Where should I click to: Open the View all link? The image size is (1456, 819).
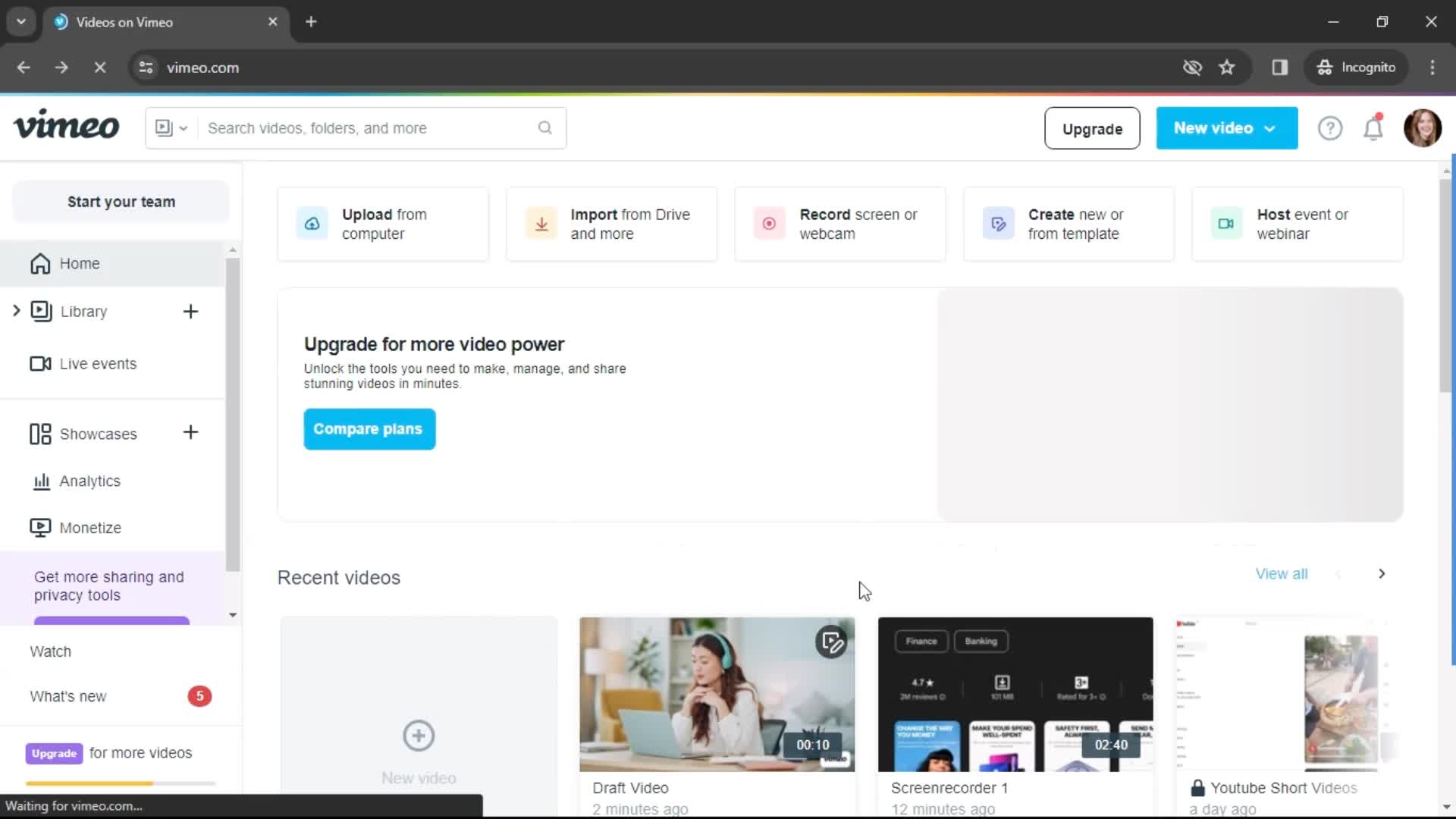point(1281,574)
